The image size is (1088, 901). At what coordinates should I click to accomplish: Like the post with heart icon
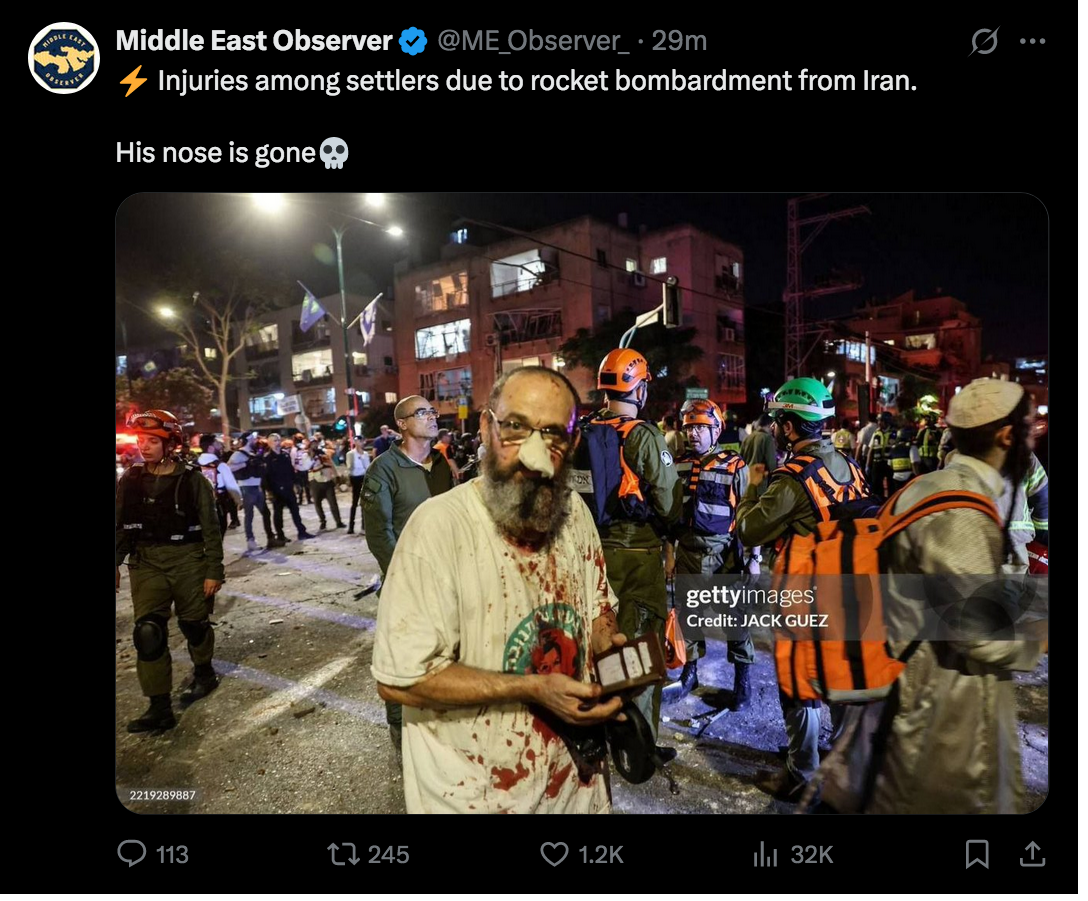(x=554, y=854)
